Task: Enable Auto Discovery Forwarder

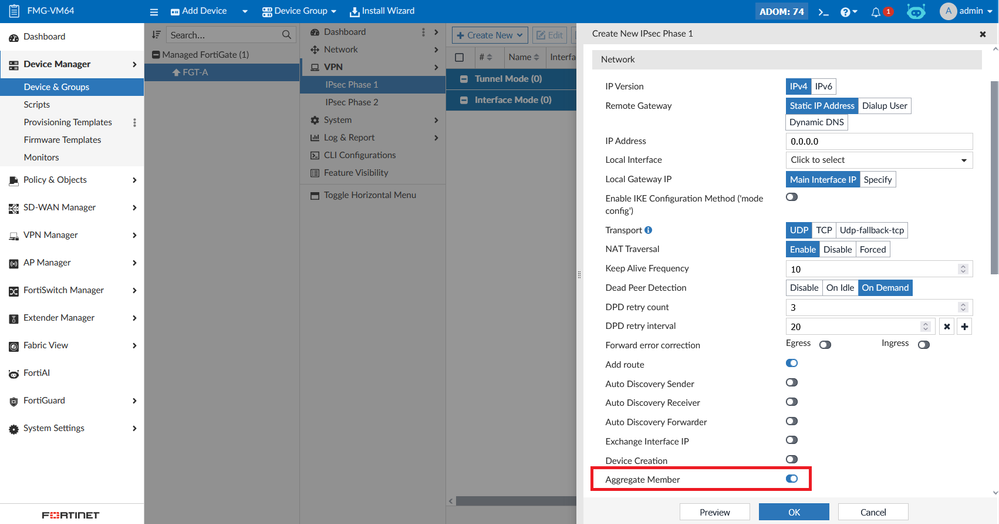Action: click(x=792, y=421)
